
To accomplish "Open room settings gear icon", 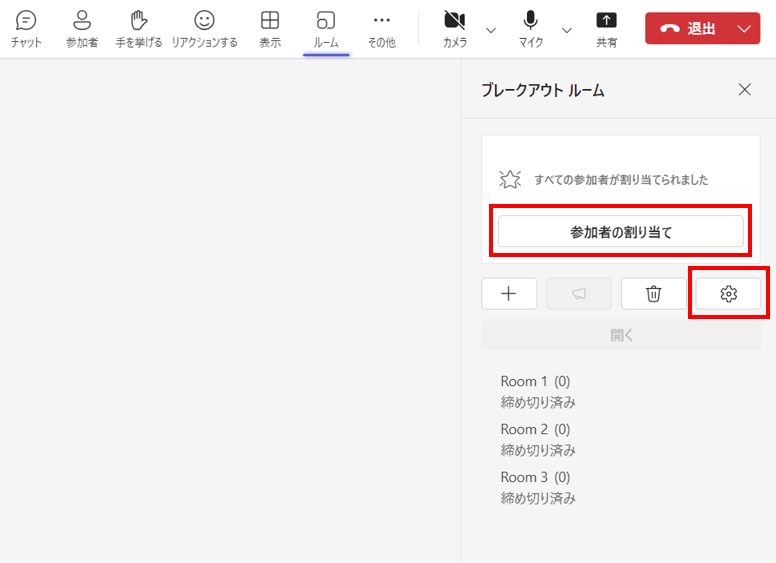I will pyautogui.click(x=728, y=294).
